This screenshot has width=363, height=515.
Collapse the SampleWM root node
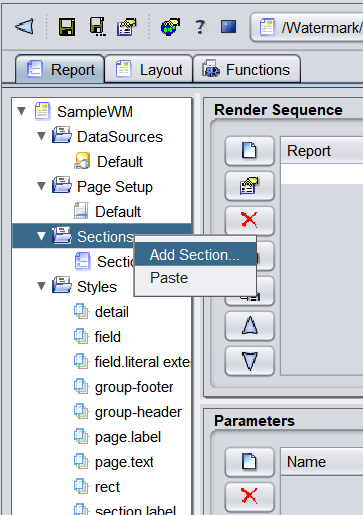pyautogui.click(x=22, y=111)
